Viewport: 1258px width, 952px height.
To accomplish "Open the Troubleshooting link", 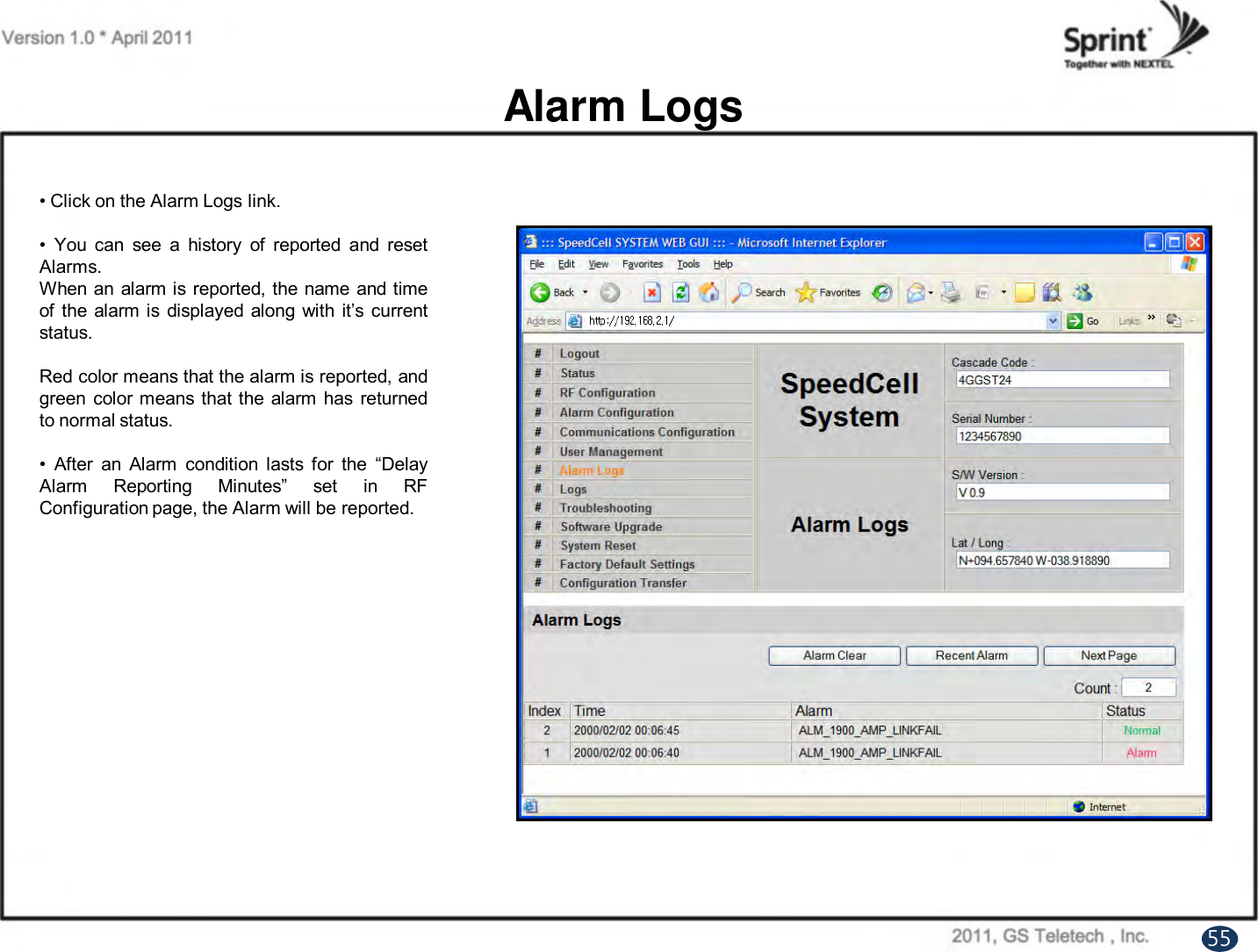I will tap(606, 508).
